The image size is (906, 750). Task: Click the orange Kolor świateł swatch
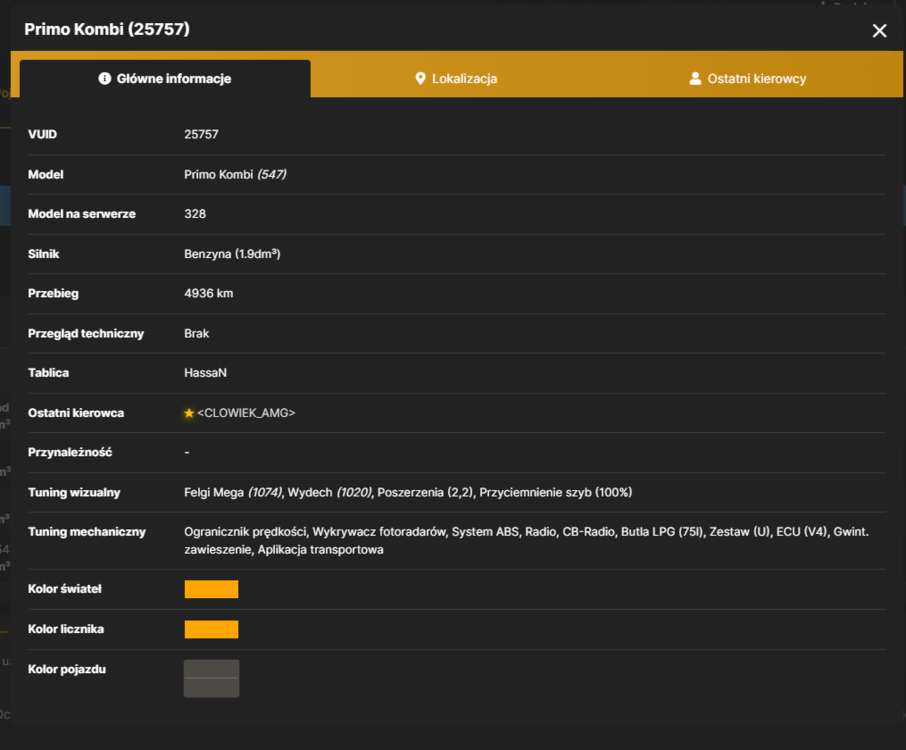point(211,589)
